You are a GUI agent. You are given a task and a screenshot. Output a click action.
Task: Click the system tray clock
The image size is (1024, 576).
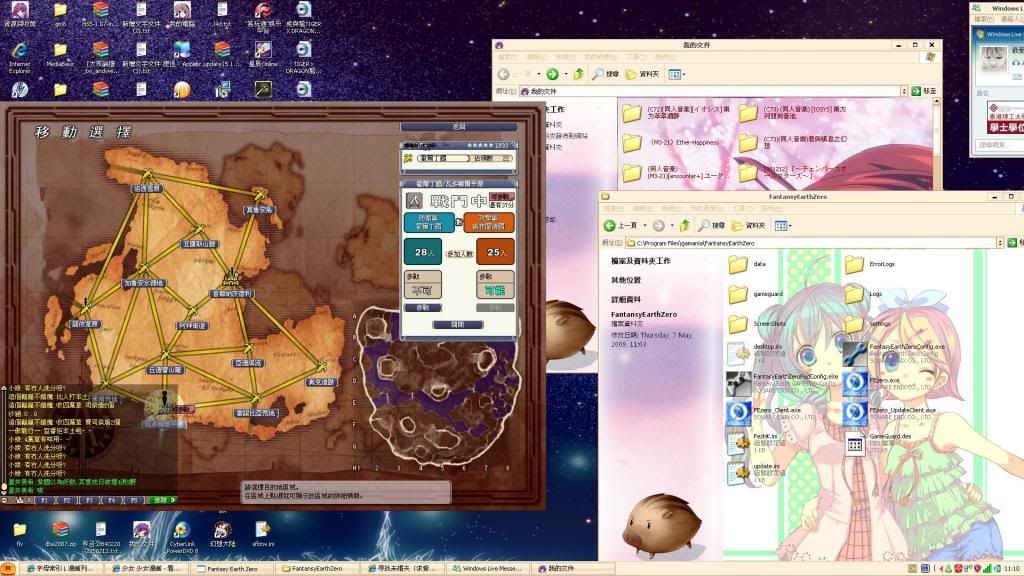coord(1012,569)
